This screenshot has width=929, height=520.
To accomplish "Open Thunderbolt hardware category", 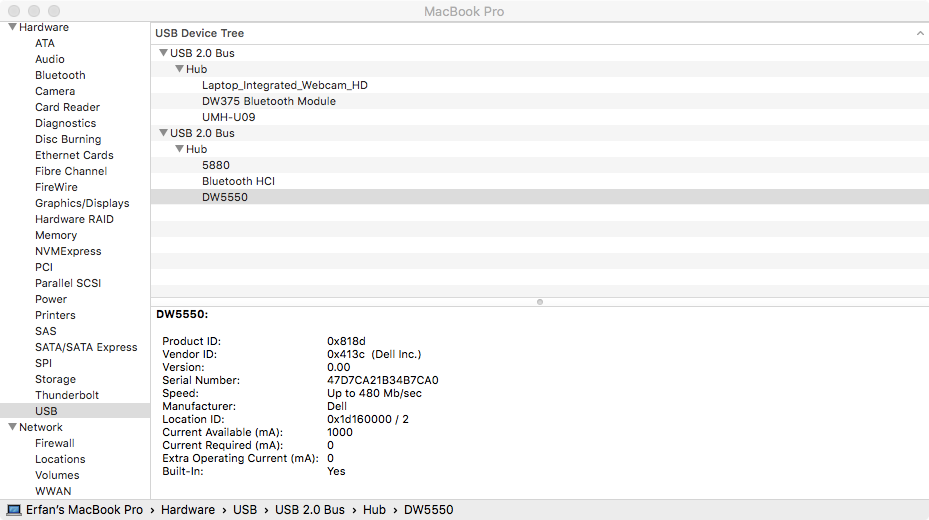I will point(67,395).
